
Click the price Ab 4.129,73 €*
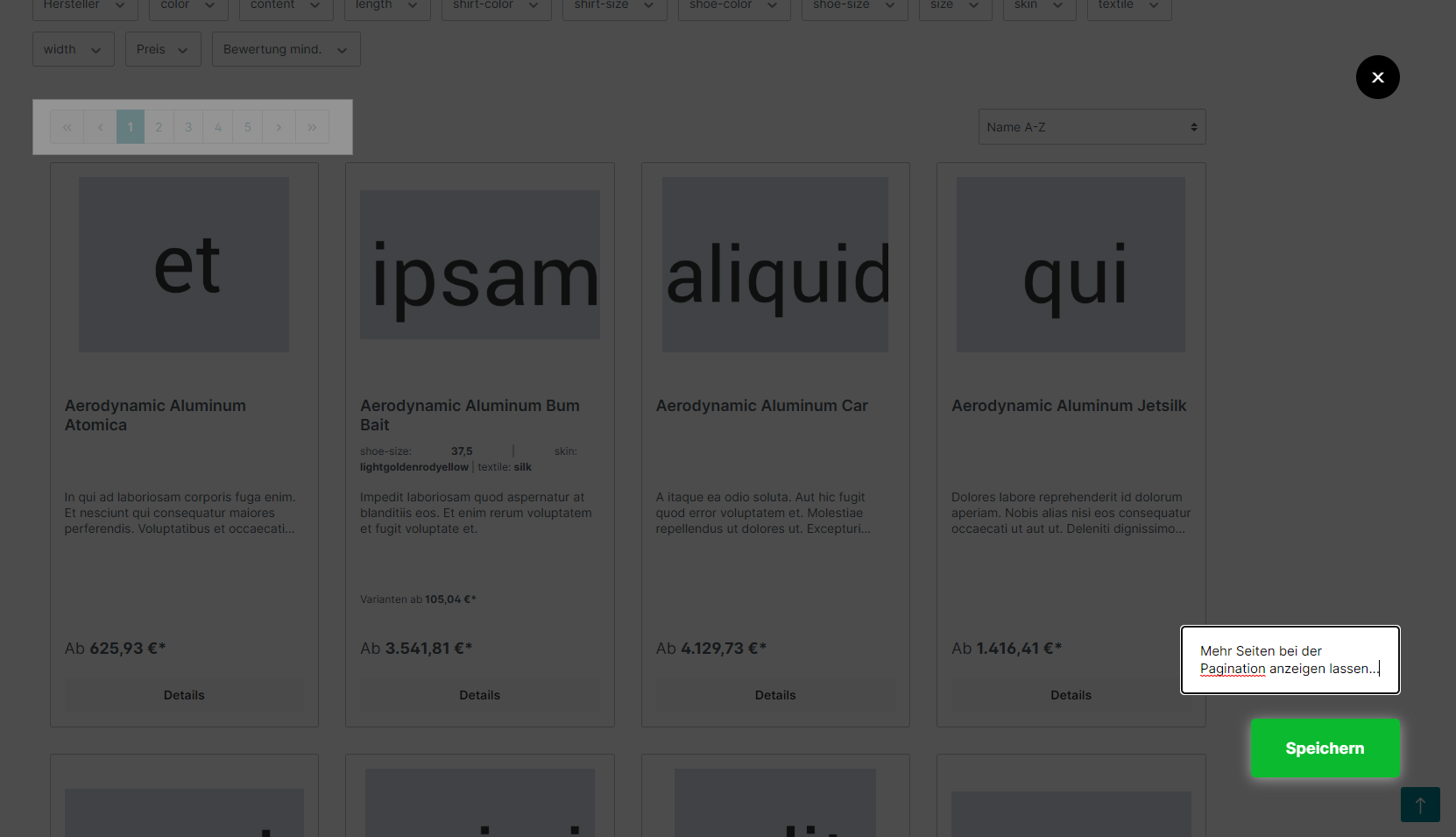pyautogui.click(x=711, y=649)
